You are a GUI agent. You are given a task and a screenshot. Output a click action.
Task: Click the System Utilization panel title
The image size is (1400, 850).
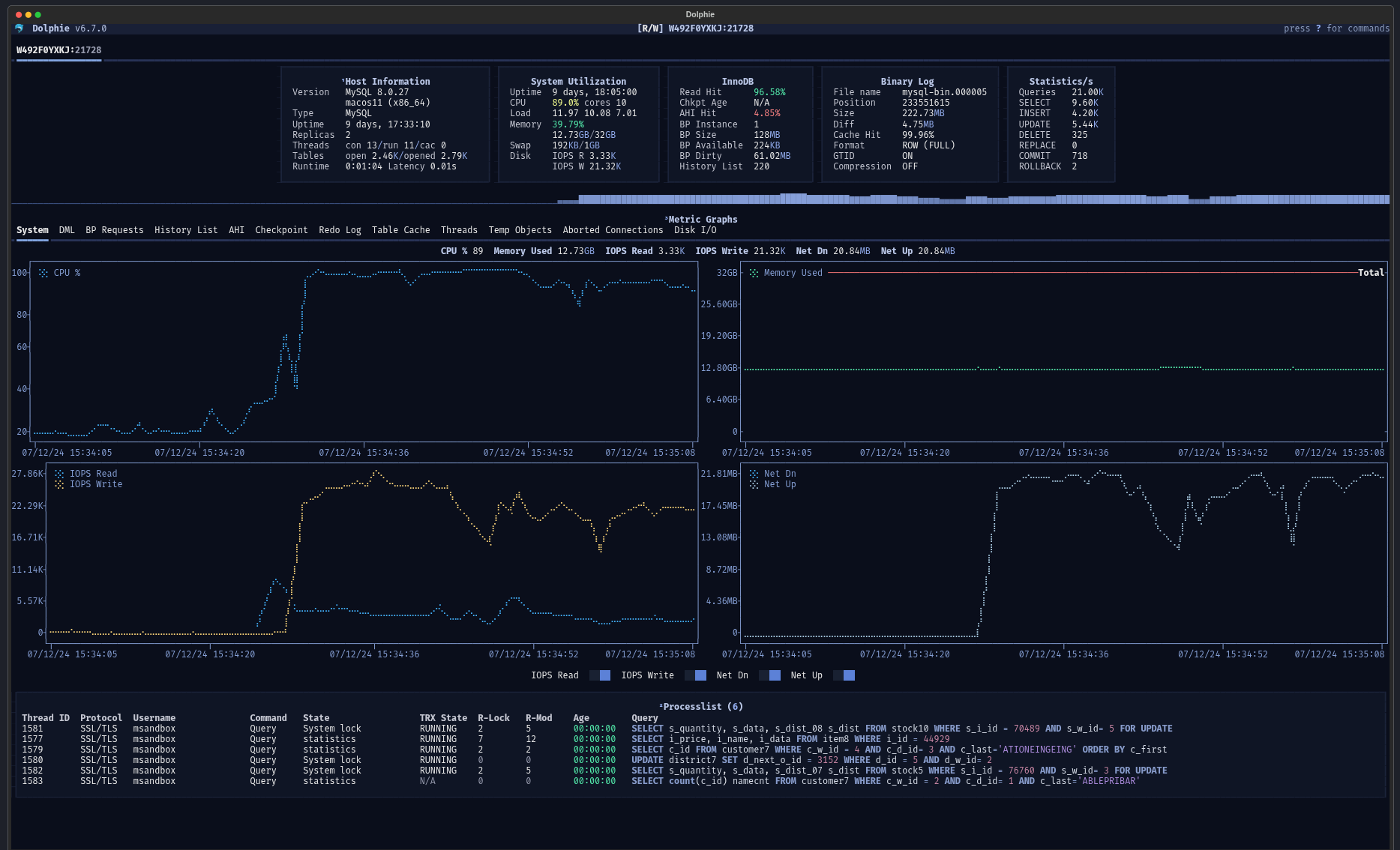(x=578, y=82)
